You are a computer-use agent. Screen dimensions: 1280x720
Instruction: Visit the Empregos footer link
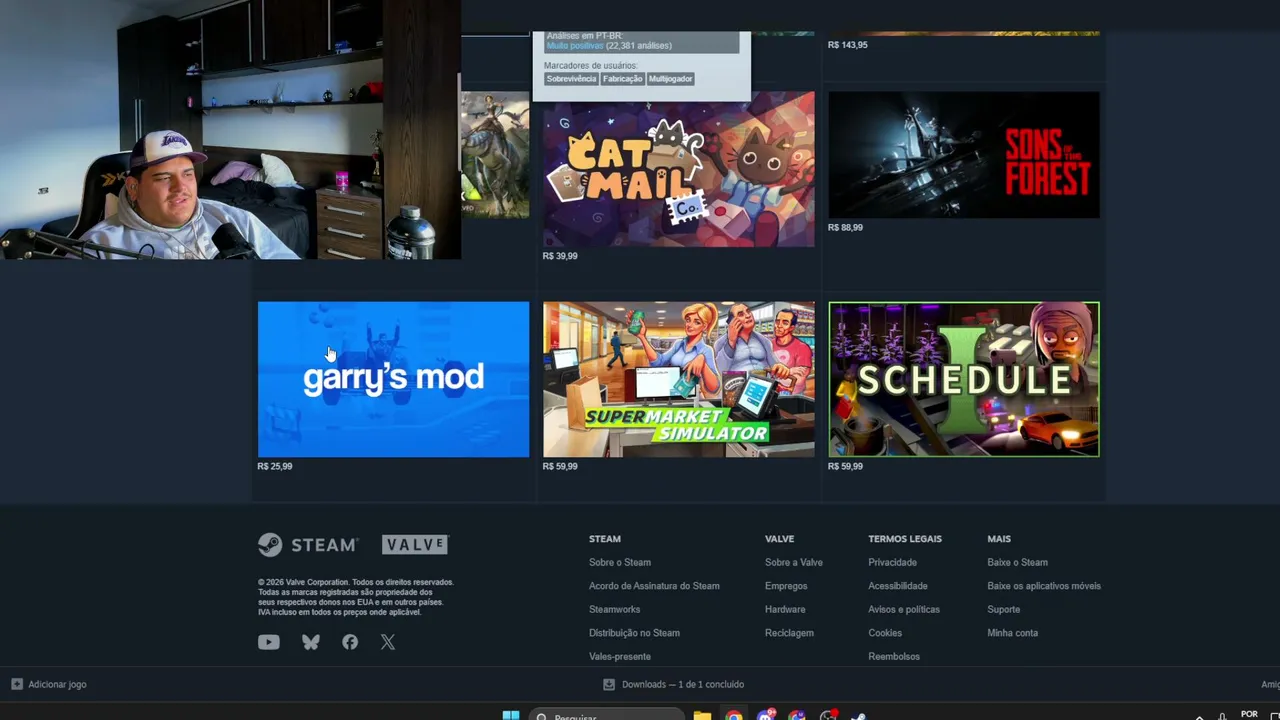pyautogui.click(x=786, y=586)
